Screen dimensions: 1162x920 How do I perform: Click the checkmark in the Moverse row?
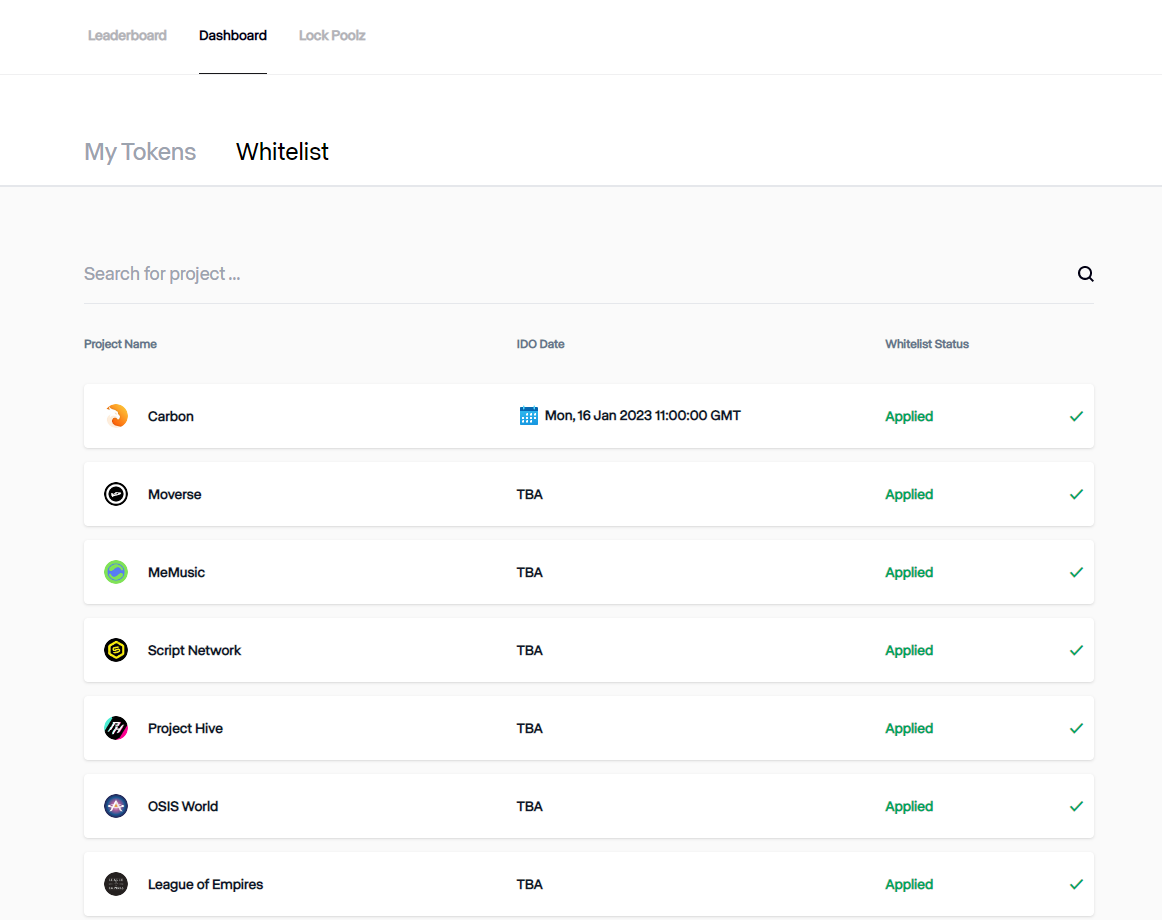1077,494
